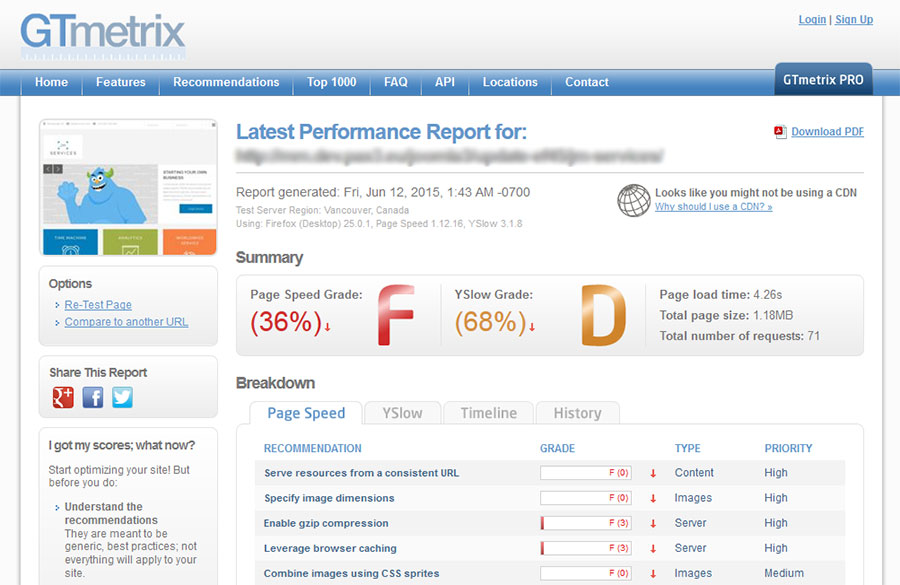The image size is (900, 585).
Task: Click the website screenshot thumbnail
Action: click(128, 187)
